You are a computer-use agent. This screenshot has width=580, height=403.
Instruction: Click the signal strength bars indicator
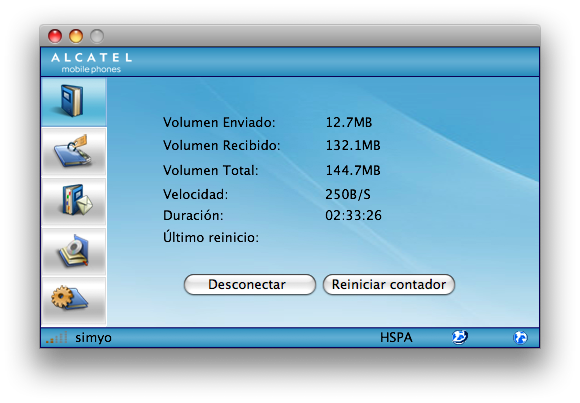tap(57, 337)
